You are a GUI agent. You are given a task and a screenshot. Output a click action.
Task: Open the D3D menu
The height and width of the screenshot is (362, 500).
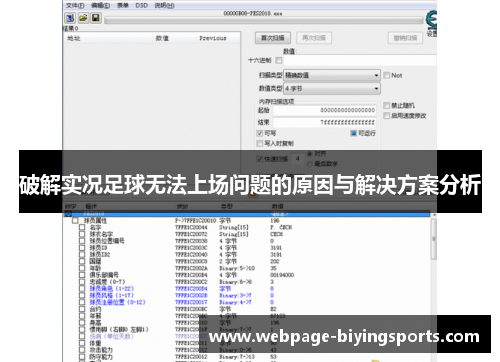(x=141, y=5)
